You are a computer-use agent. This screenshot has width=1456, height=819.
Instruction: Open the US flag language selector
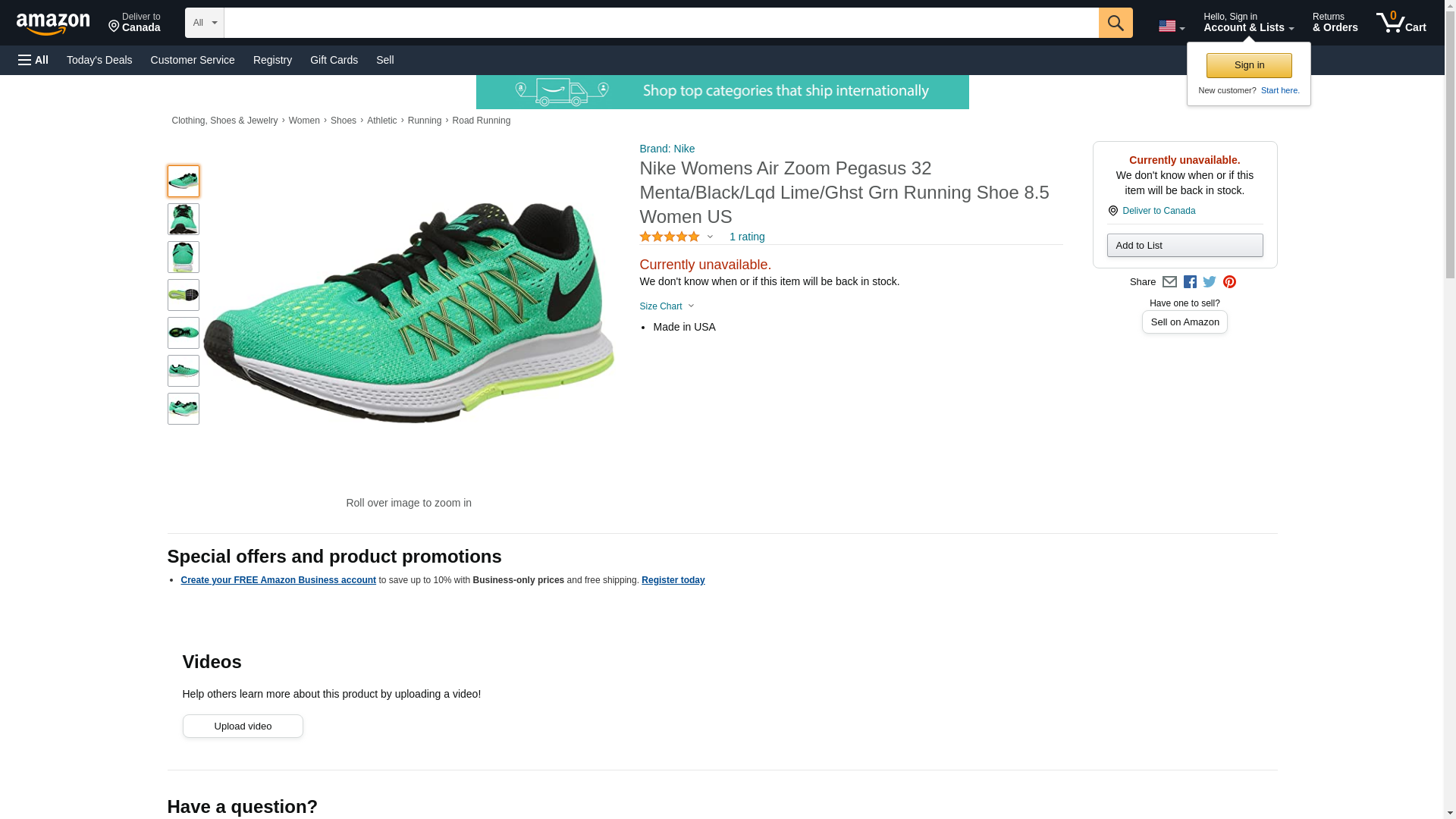(1171, 27)
